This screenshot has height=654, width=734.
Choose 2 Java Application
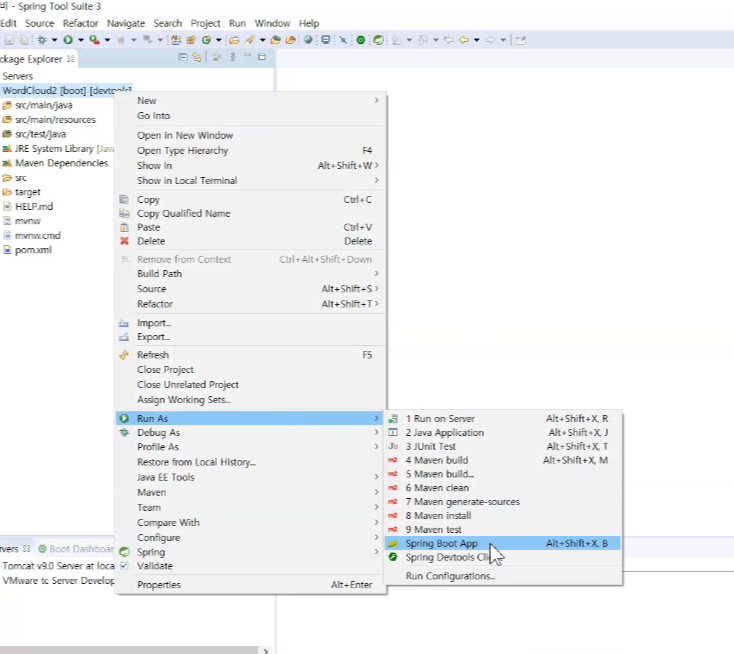coord(503,433)
